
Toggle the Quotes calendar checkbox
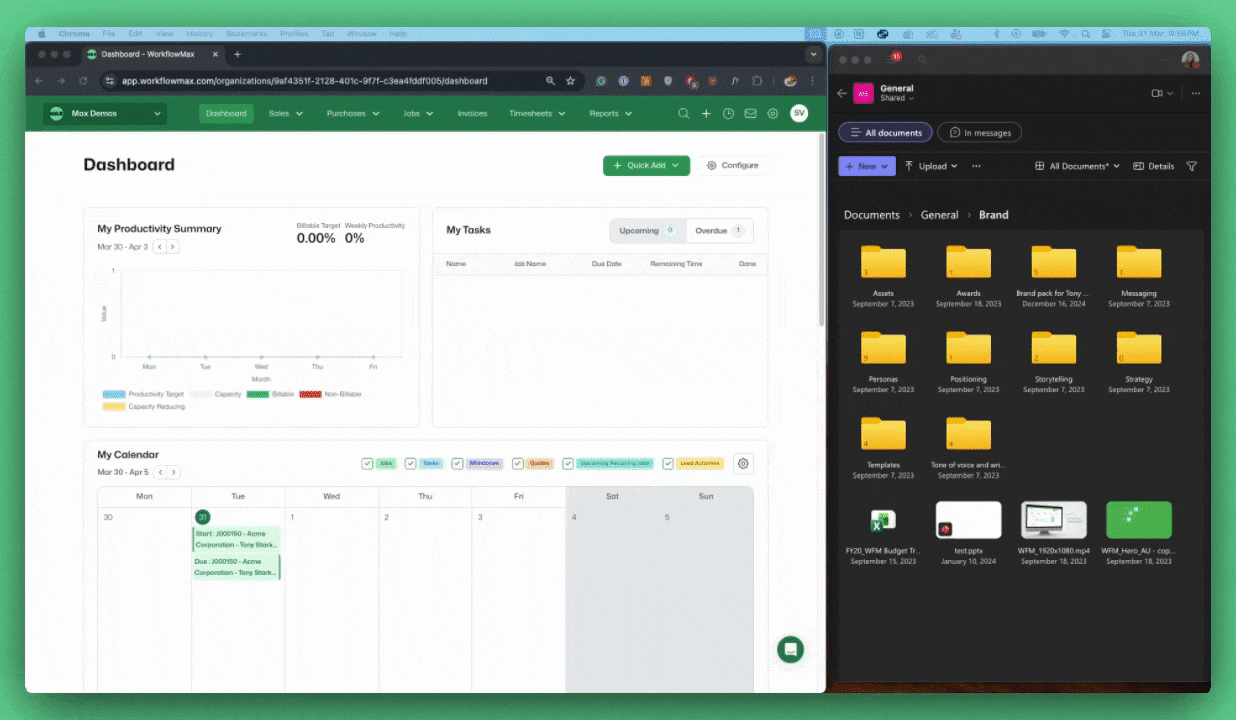(518, 464)
